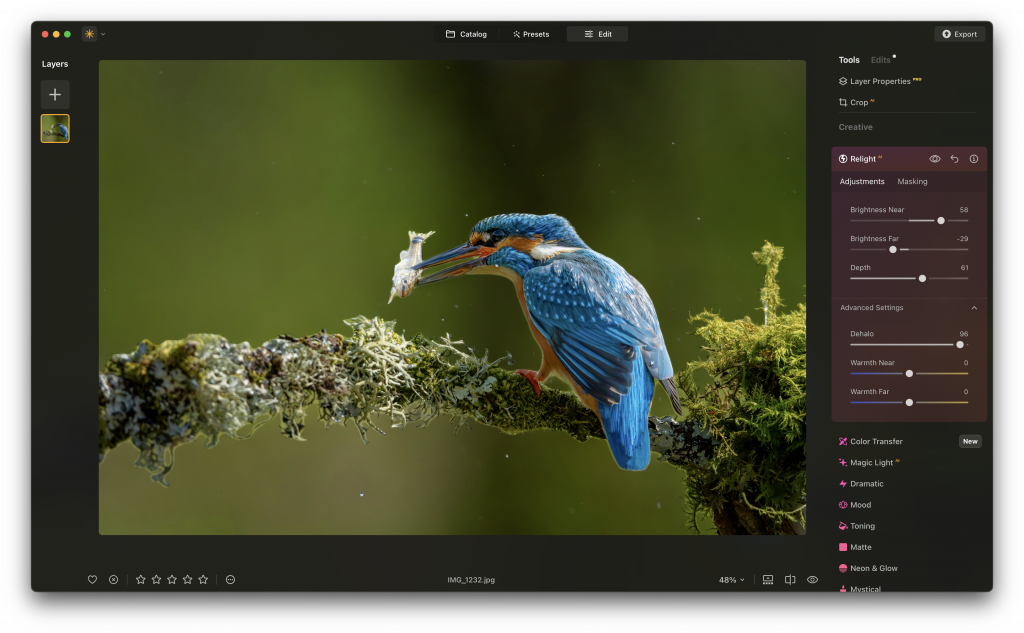1024x633 pixels.
Task: Click the Matte square icon
Action: (843, 547)
